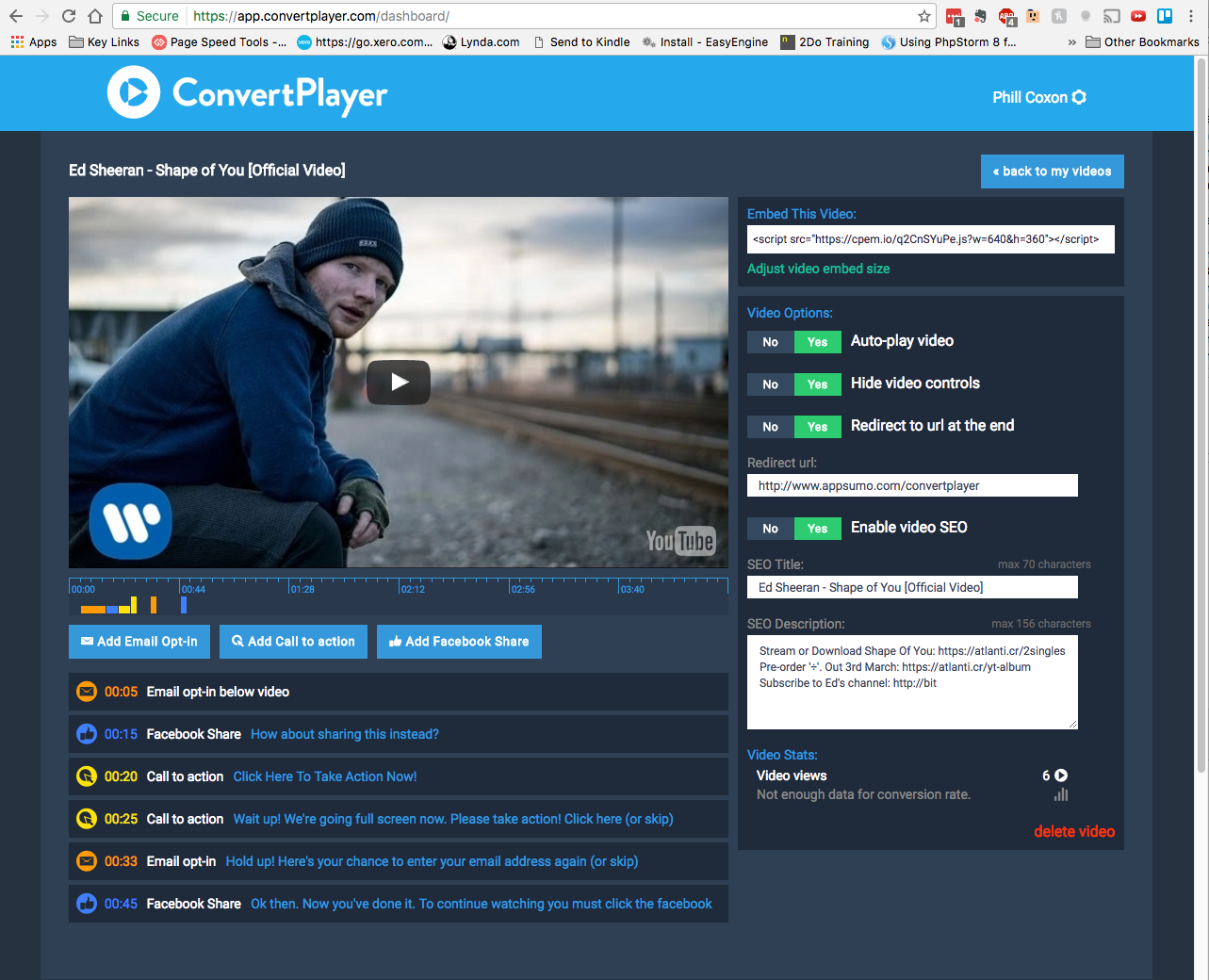Reload the page in browser
Screen dimensions: 1209x980
coord(69,16)
